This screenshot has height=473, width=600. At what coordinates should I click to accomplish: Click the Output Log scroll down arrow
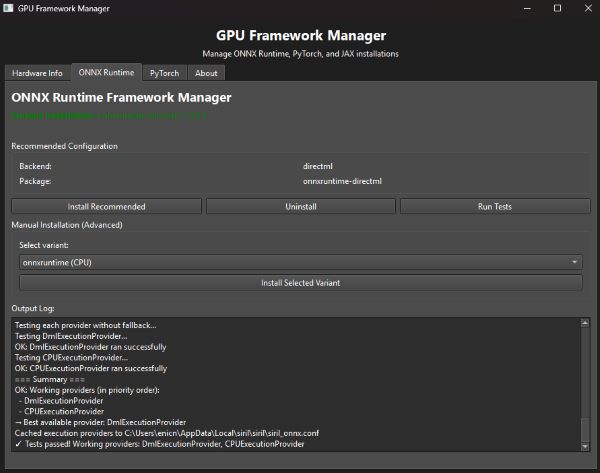586,446
